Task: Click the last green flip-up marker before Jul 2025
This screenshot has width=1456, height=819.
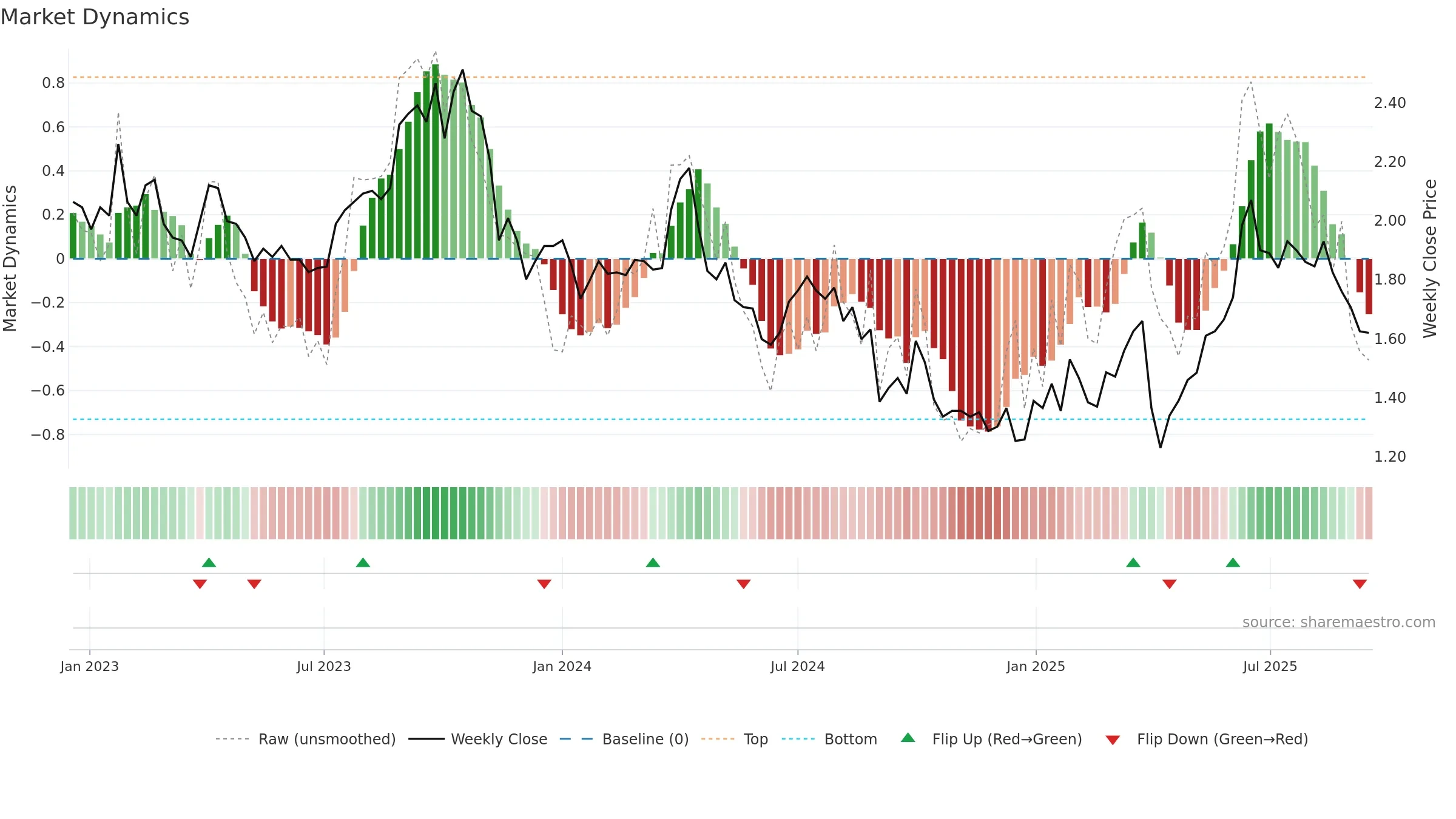Action: point(1233,562)
